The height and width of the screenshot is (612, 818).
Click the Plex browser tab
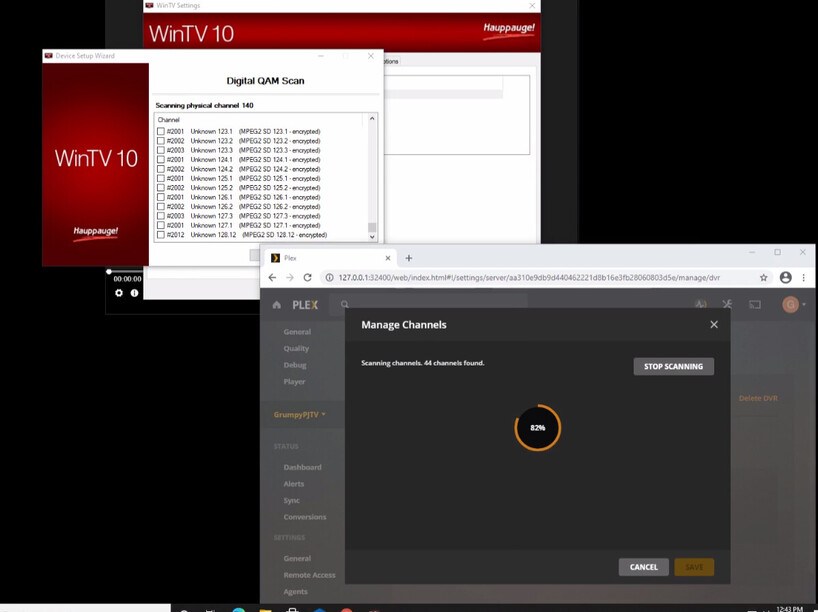click(x=331, y=258)
